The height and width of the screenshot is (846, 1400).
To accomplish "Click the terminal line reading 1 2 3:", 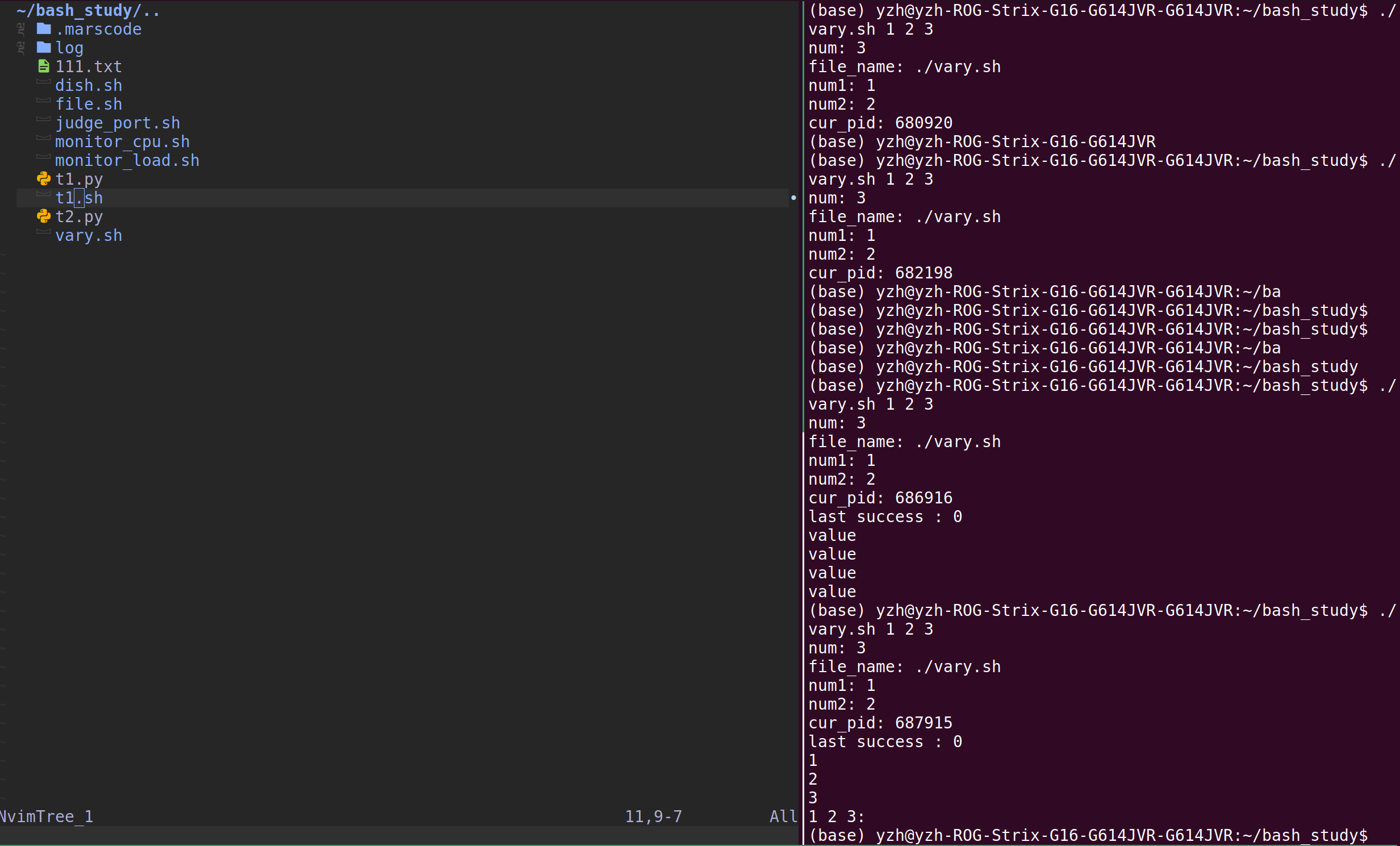I will [x=837, y=816].
